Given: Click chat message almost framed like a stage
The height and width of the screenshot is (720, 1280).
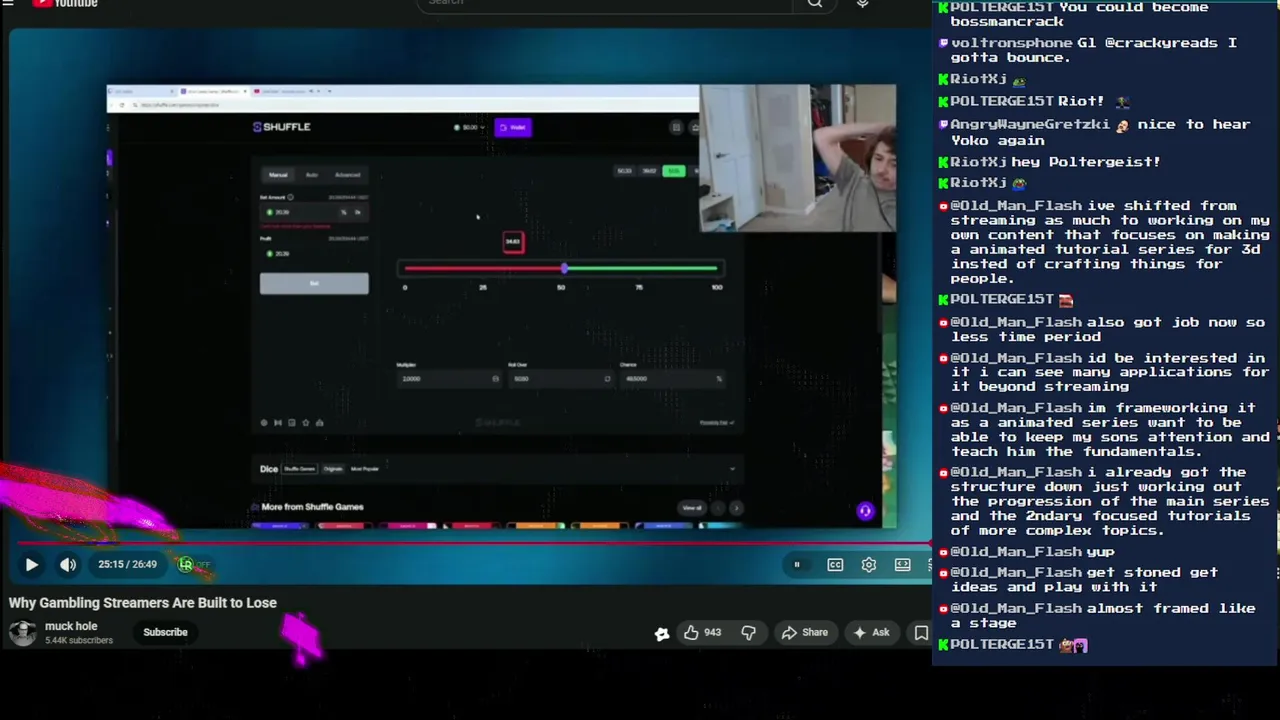Looking at the screenshot, I should click(1103, 615).
